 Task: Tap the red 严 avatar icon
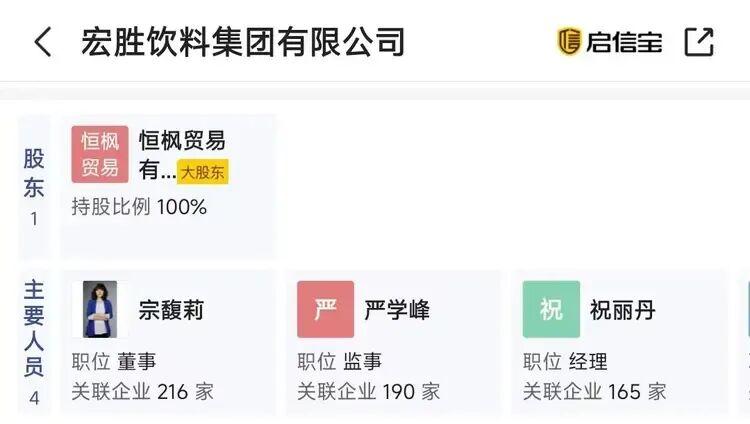[325, 309]
